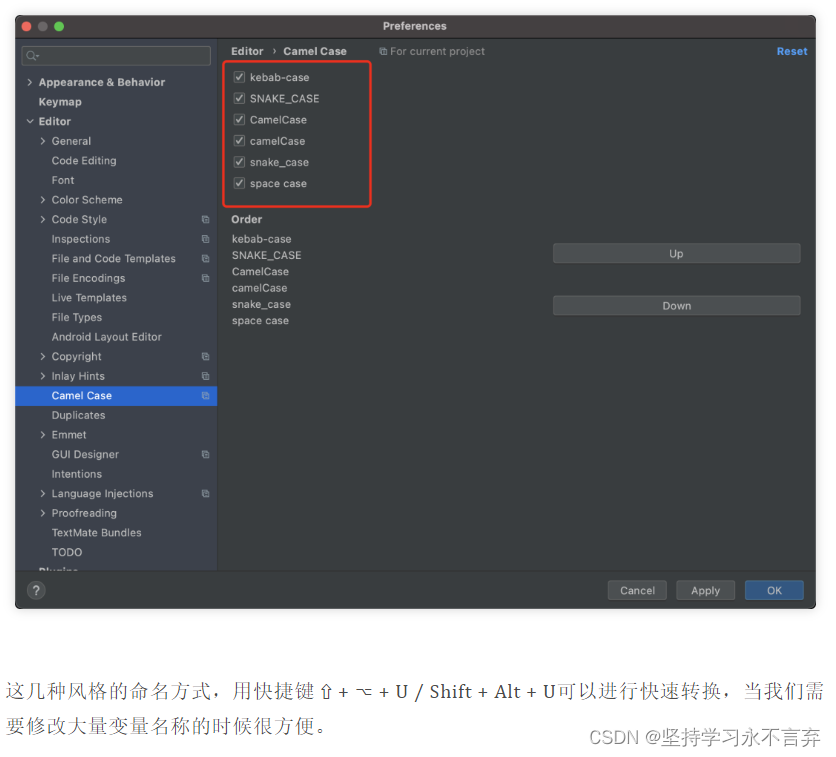Click the Down button
Screen dimensions: 836x757
[x=677, y=306]
